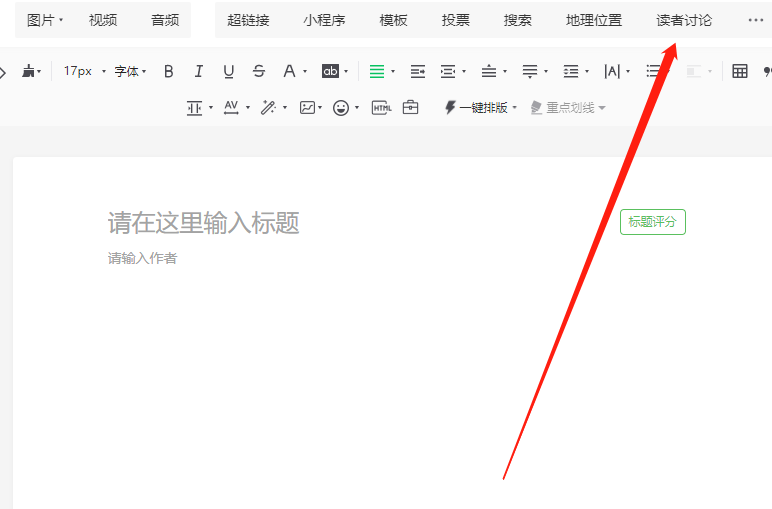The height and width of the screenshot is (509, 772).
Task: Click the title field 请在这里输入标题
Action: tap(204, 223)
